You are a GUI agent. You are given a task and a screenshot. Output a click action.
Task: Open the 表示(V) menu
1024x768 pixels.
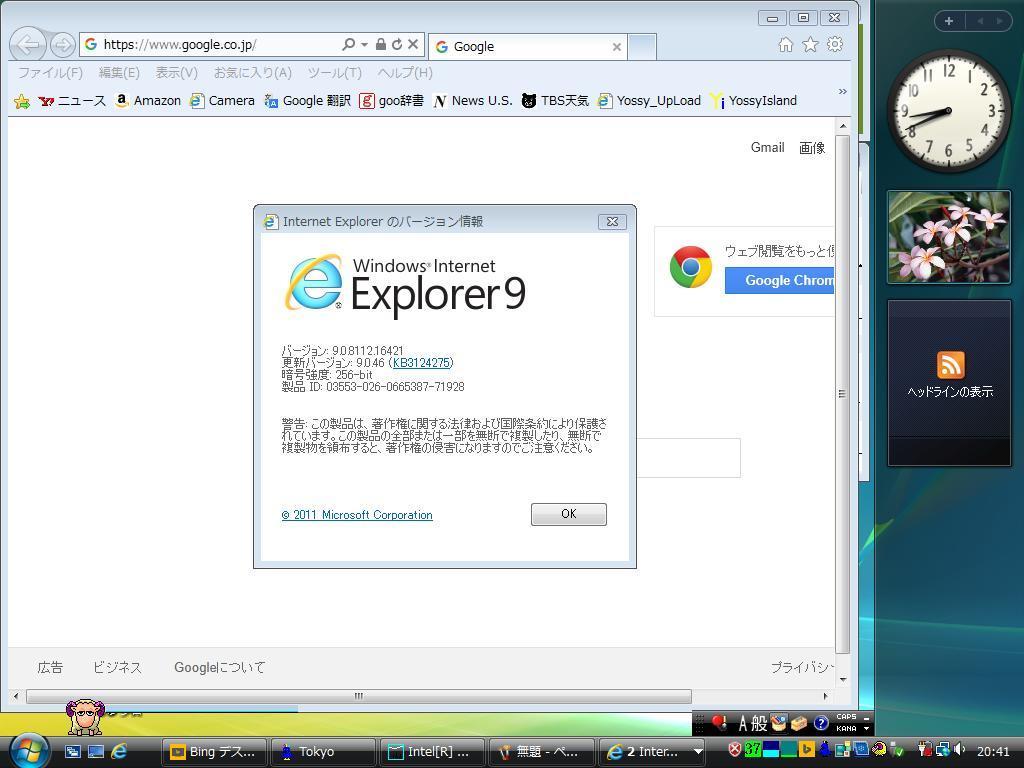coord(176,72)
